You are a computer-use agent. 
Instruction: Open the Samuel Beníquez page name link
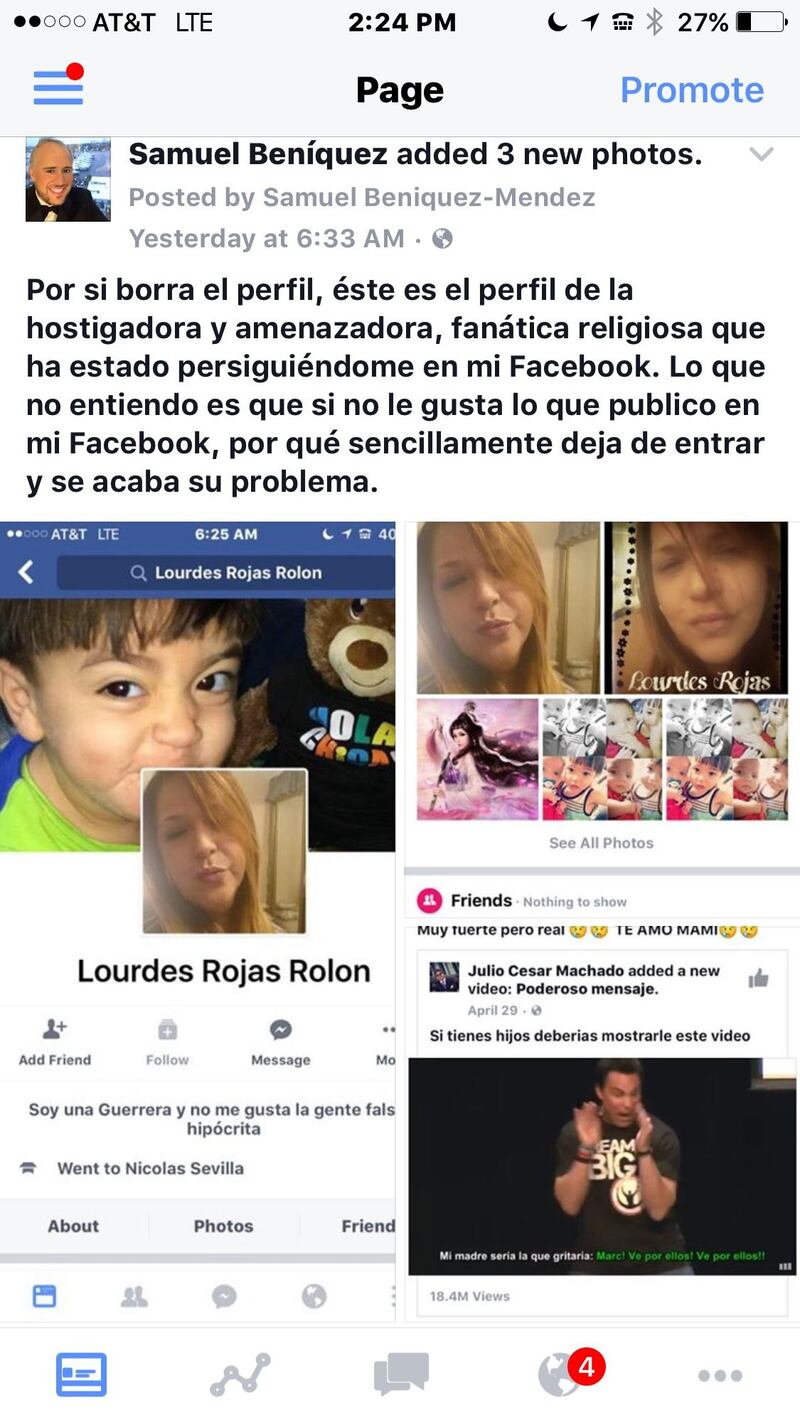[258, 154]
